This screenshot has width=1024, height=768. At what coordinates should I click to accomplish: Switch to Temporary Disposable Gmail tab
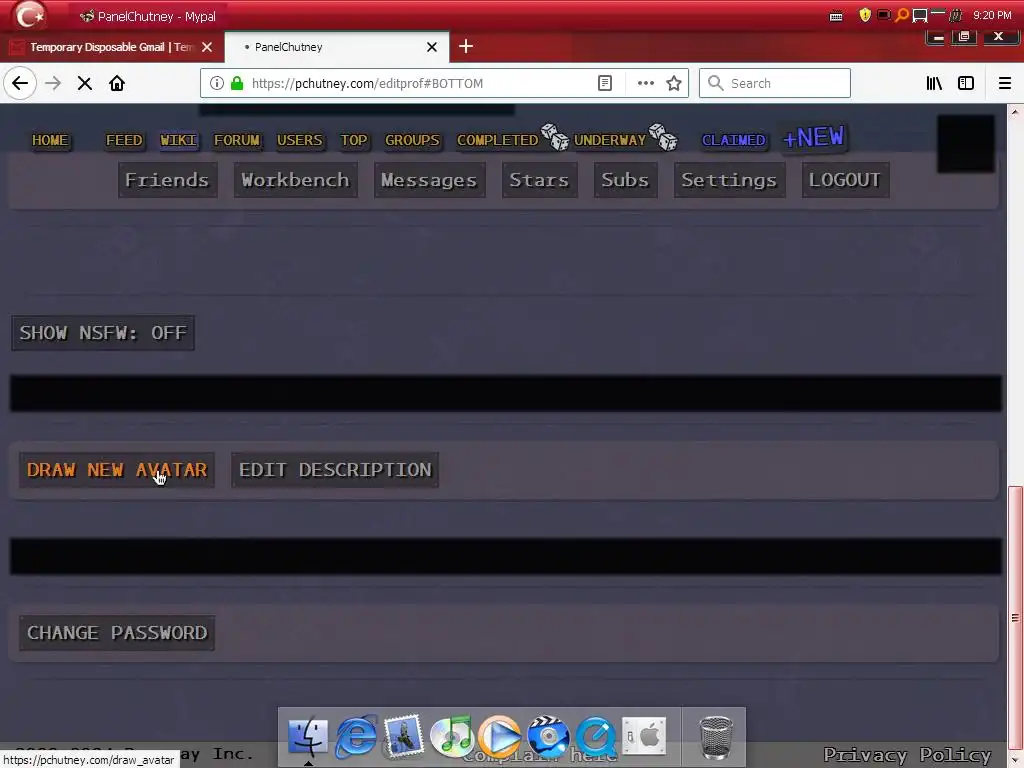[x=111, y=47]
